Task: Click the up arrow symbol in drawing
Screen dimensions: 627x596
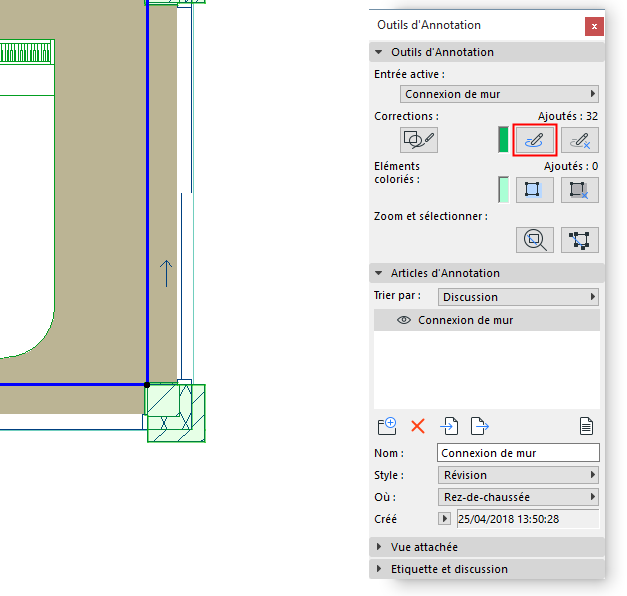Action: point(166,274)
